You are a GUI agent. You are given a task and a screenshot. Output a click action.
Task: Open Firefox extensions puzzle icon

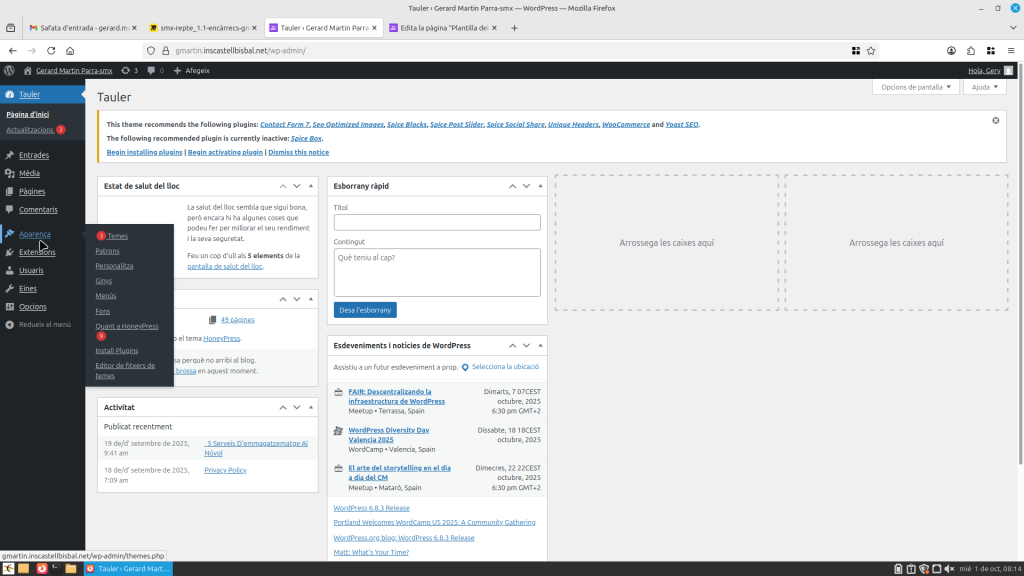pos(970,50)
